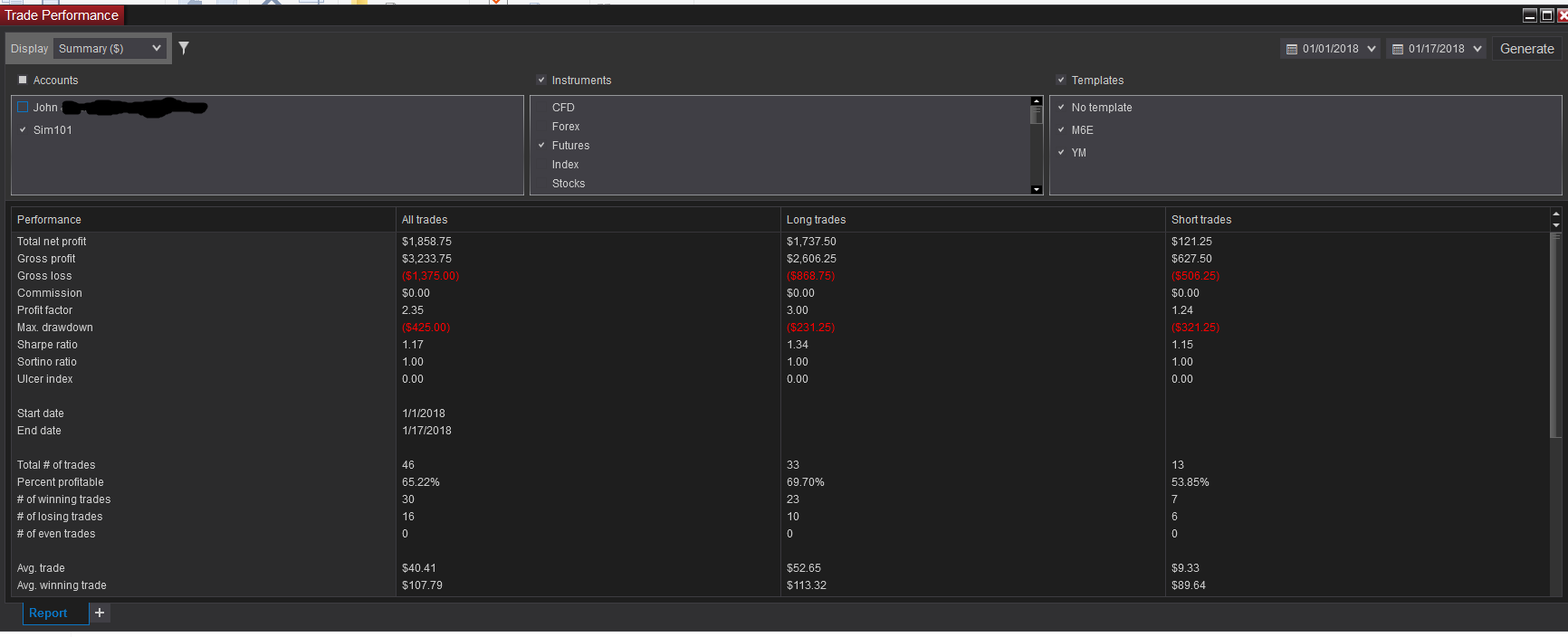
Task: Check the John account checkbox
Action: click(24, 107)
